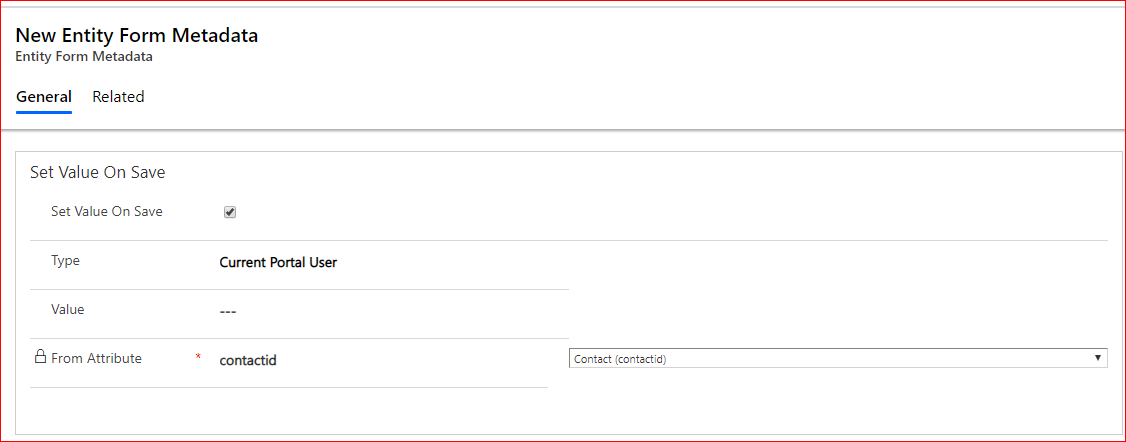Click the Type field label
The image size is (1126, 442).
click(x=65, y=260)
